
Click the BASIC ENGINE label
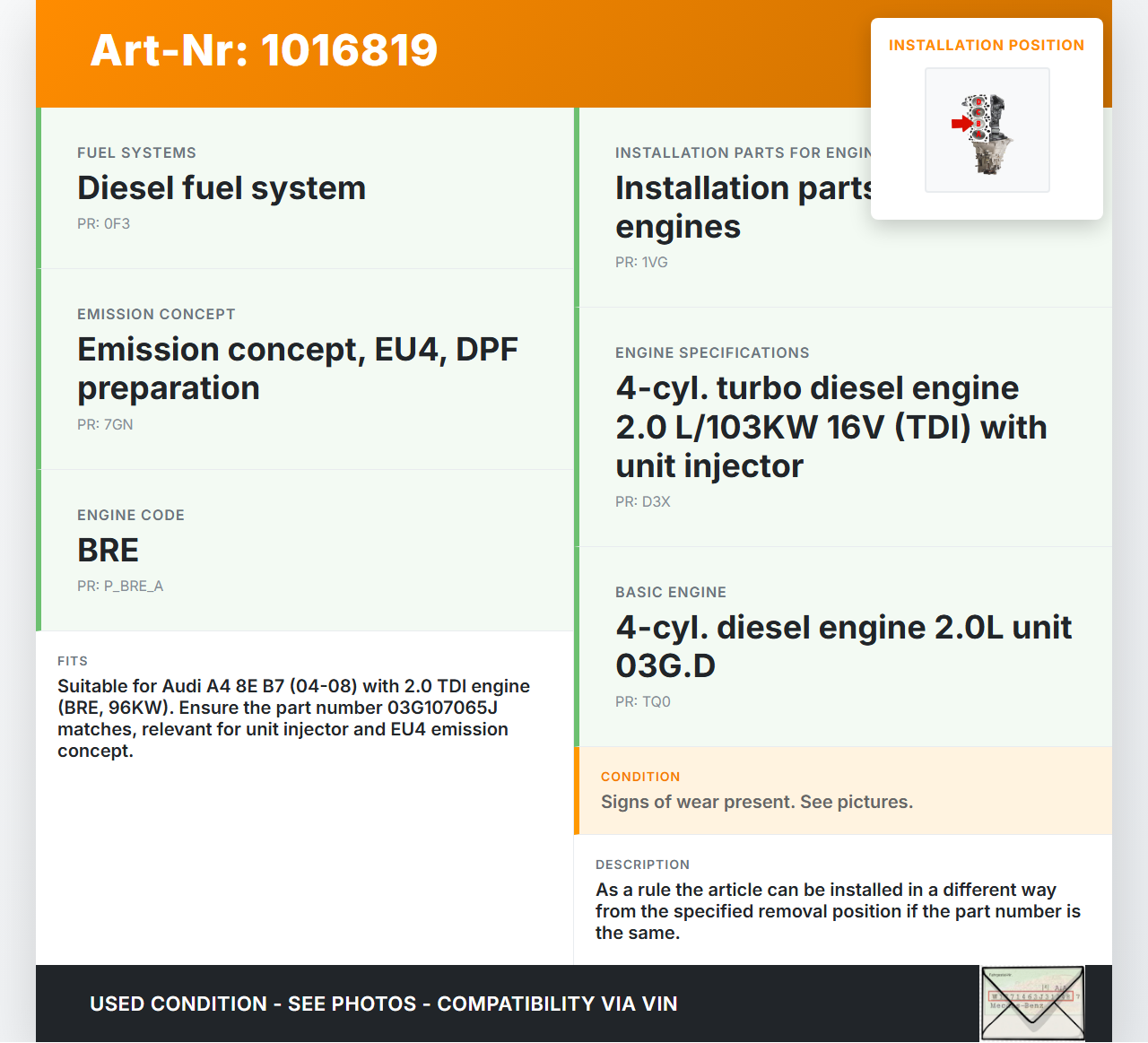tap(671, 593)
